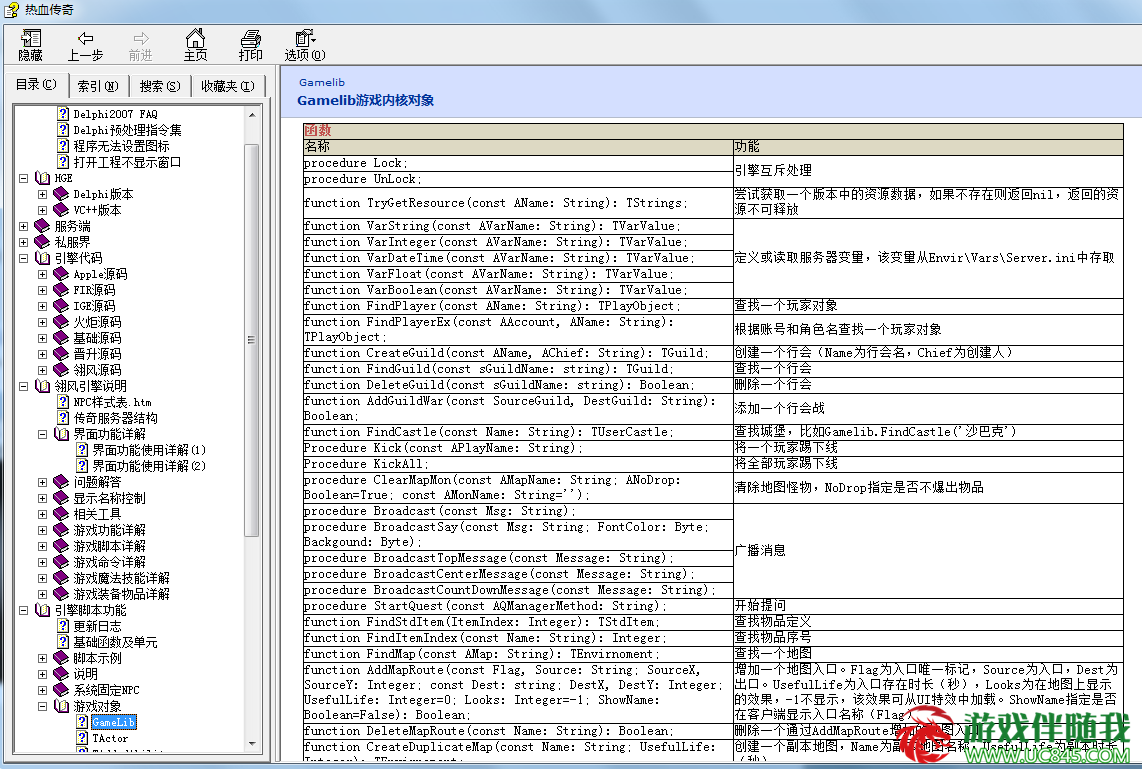Click the page icon beside 程序无法设置图标
This screenshot has height=769, width=1142.
click(x=63, y=146)
